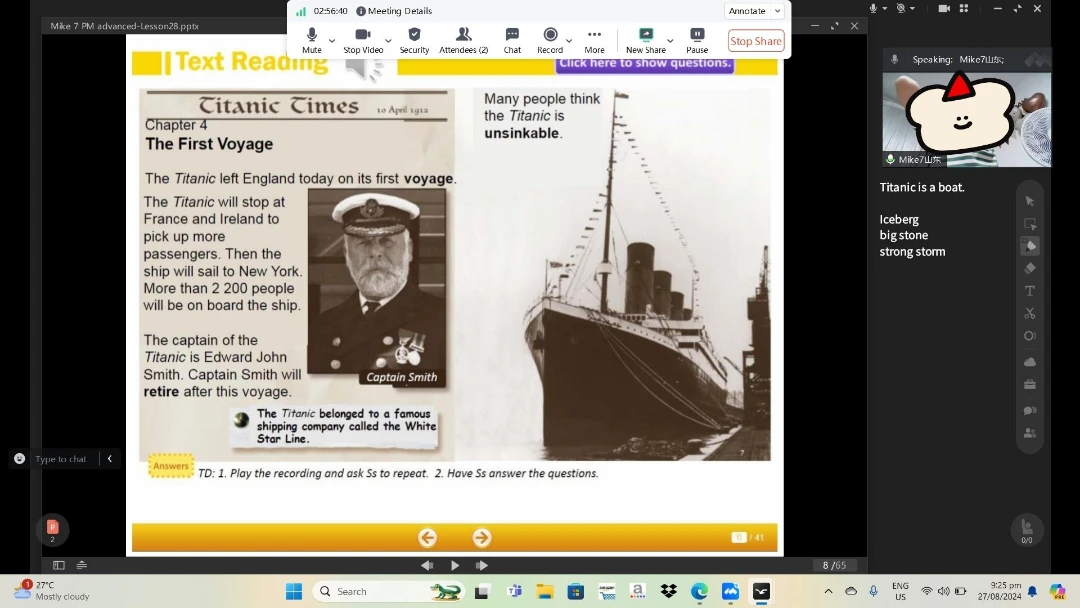Open Dropbox from the taskbar
Screen dimensions: 1080x608
click(x=668, y=591)
